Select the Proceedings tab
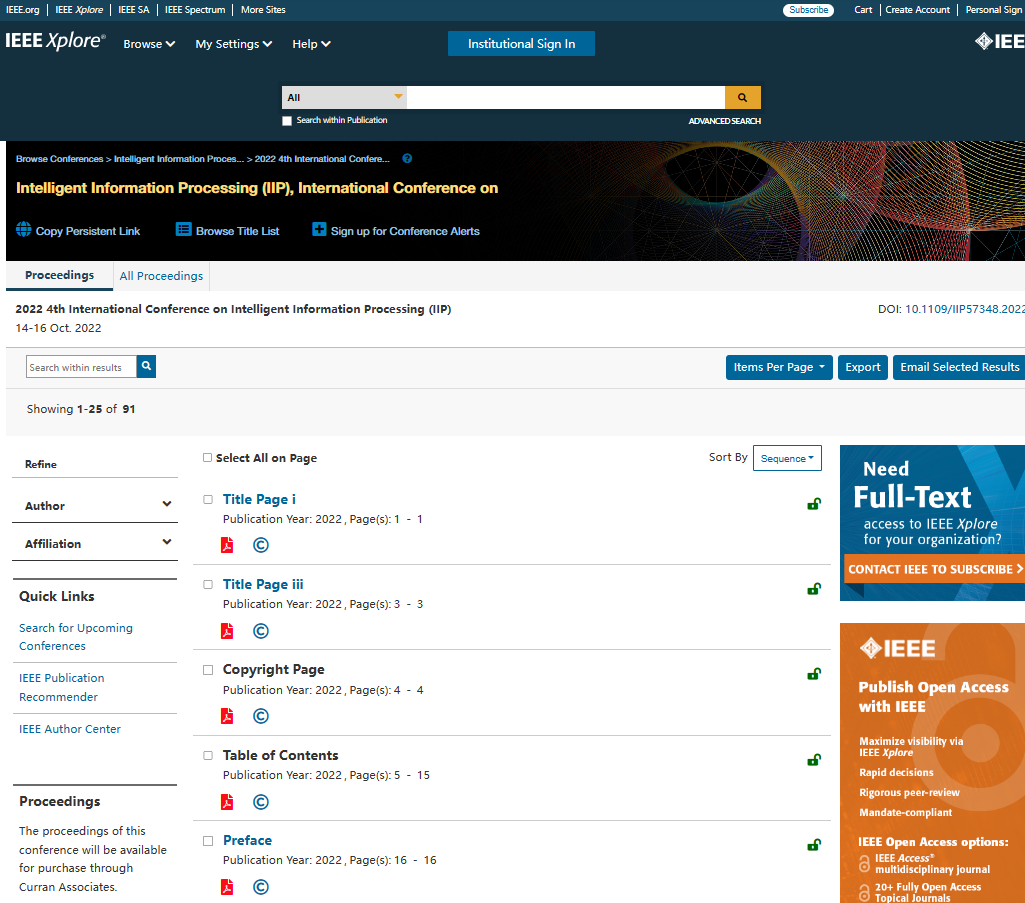The width and height of the screenshot is (1025, 903). click(x=59, y=275)
